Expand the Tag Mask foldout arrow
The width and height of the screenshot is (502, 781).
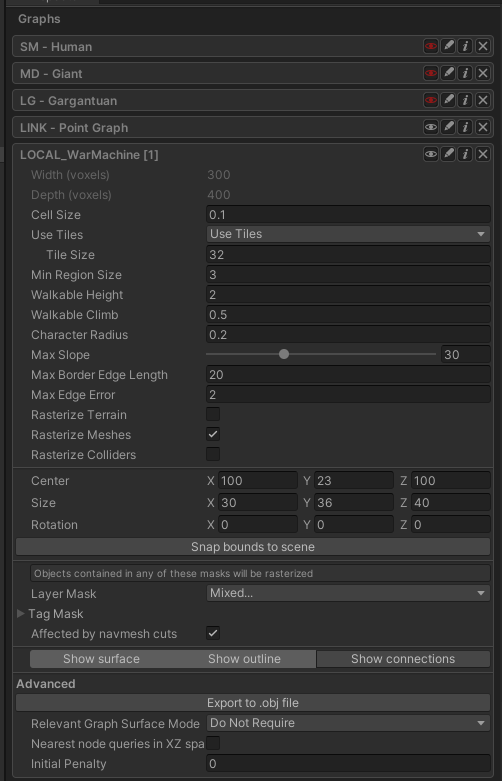(21, 614)
